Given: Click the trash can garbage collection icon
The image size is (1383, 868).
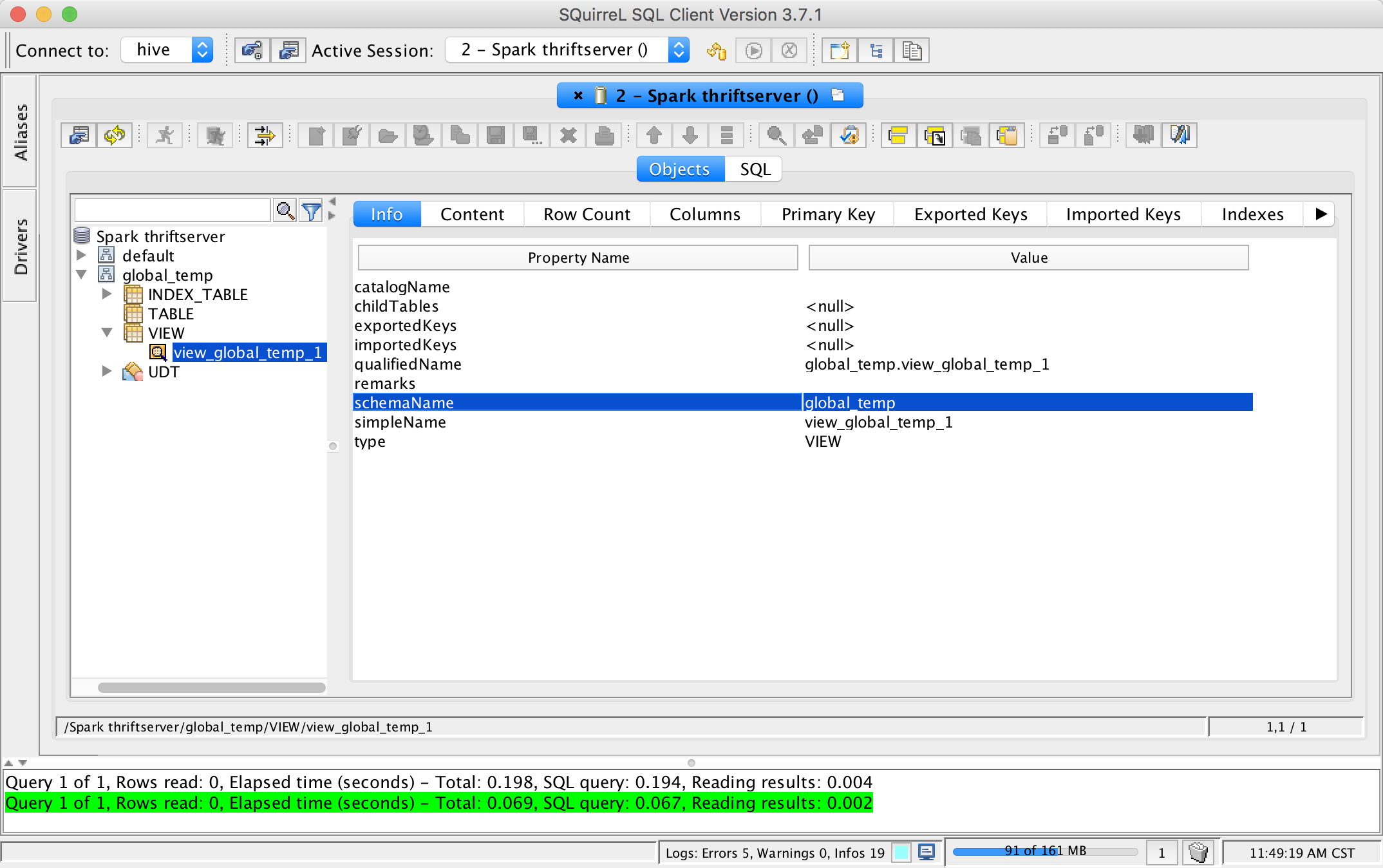Looking at the screenshot, I should coord(1198,853).
